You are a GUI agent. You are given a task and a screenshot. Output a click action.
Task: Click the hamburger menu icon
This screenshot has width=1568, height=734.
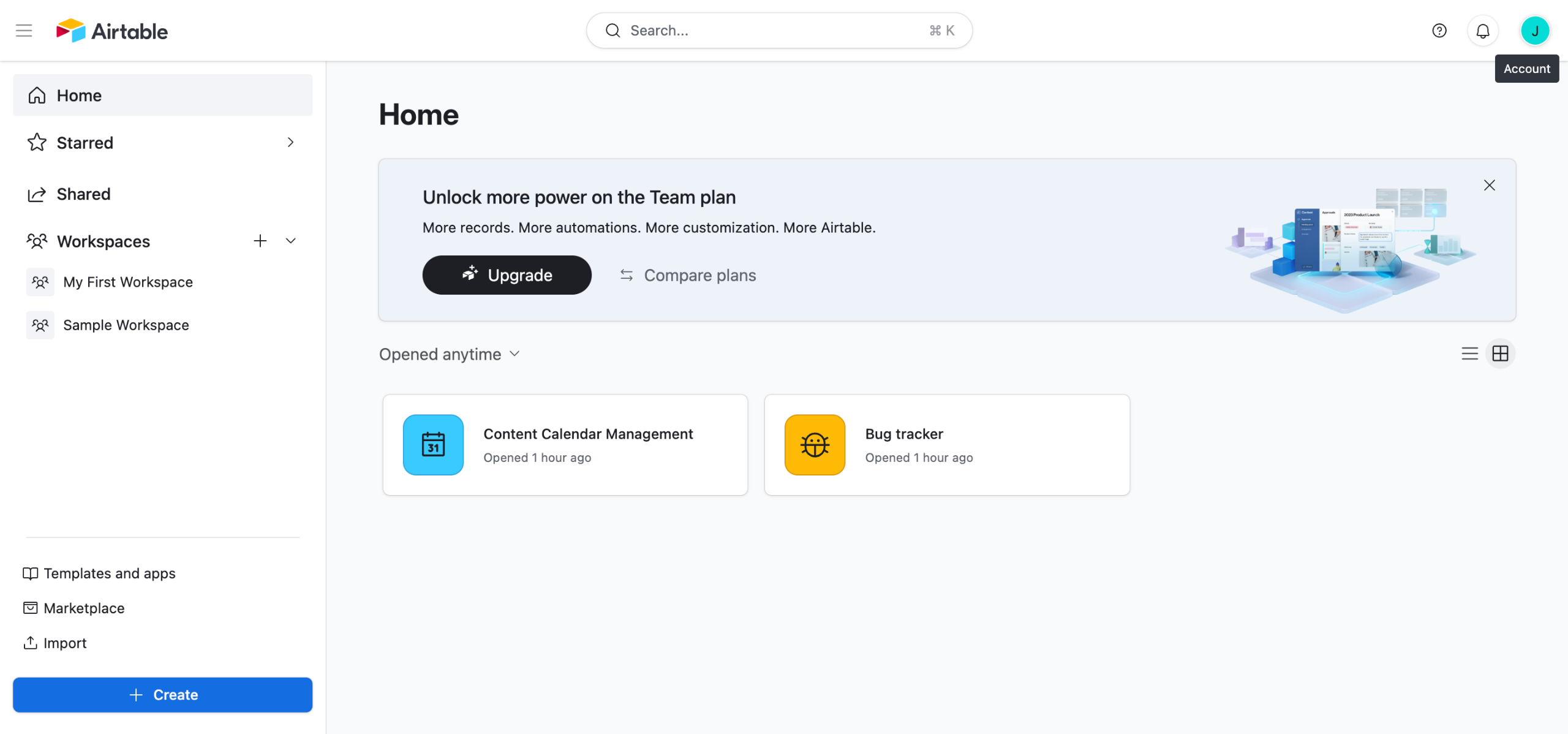tap(24, 31)
